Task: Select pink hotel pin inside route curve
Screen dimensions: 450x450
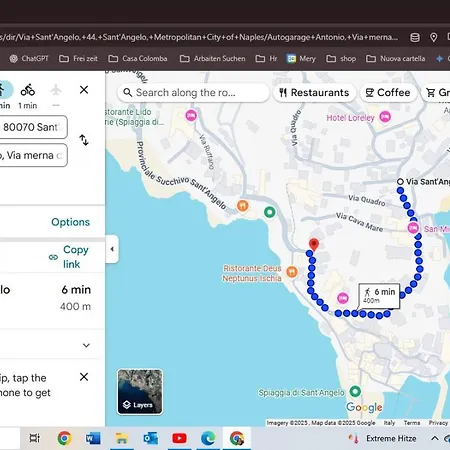Action: point(343,298)
